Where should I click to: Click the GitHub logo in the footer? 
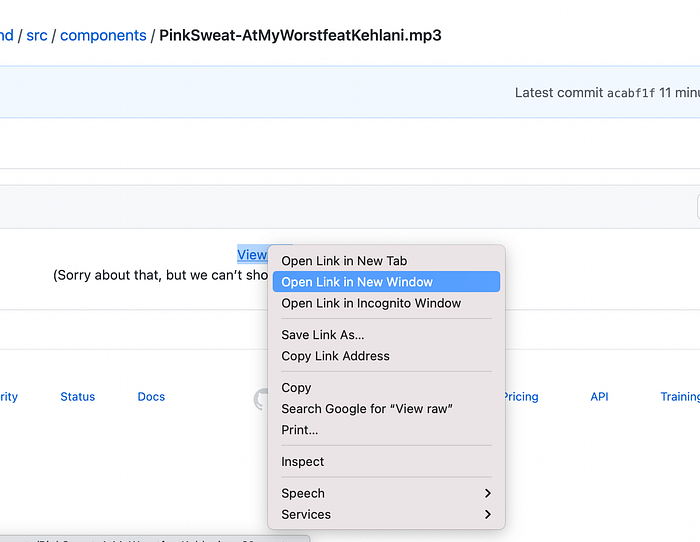coord(261,399)
